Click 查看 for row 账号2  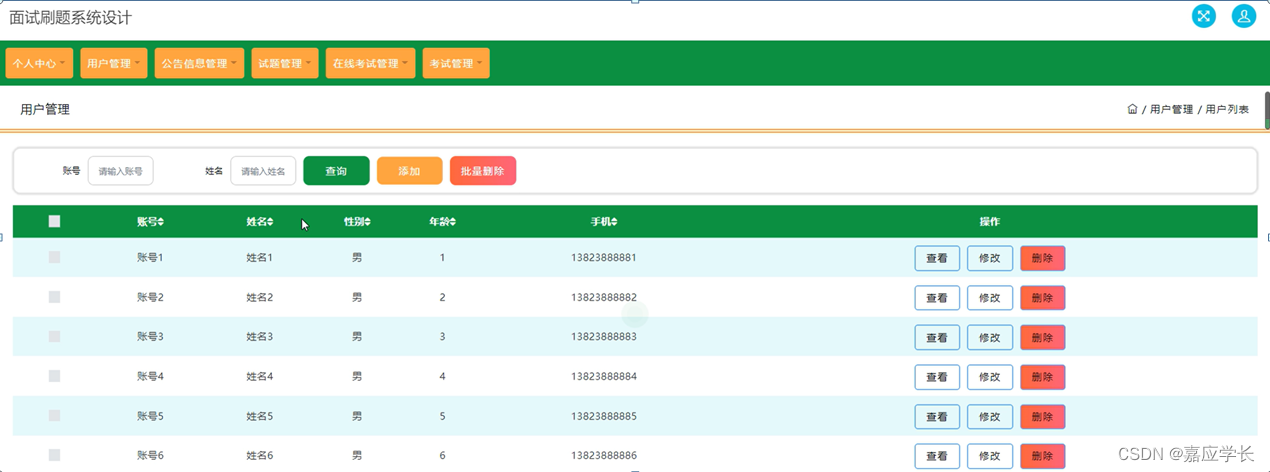[x=937, y=298]
